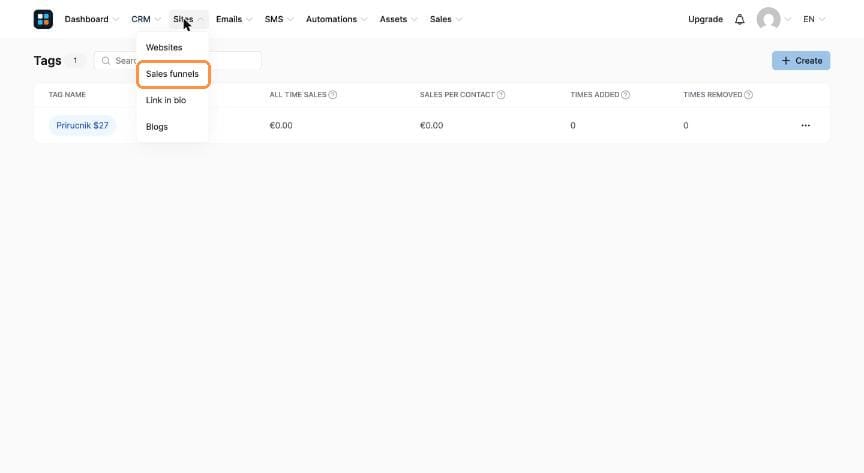Viewport: 864px width, 473px height.
Task: Expand the Emails dropdown
Action: pyautogui.click(x=234, y=19)
